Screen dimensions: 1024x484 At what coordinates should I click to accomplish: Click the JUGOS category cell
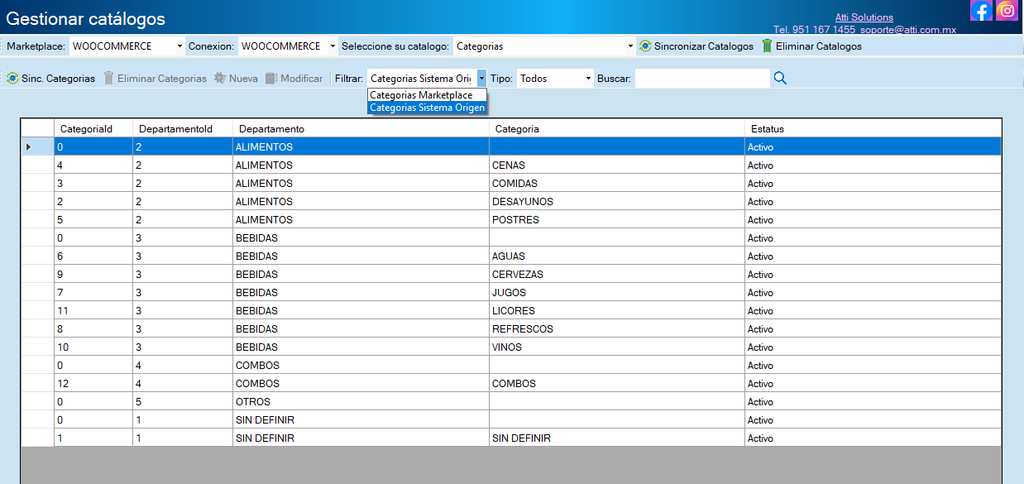(x=616, y=293)
